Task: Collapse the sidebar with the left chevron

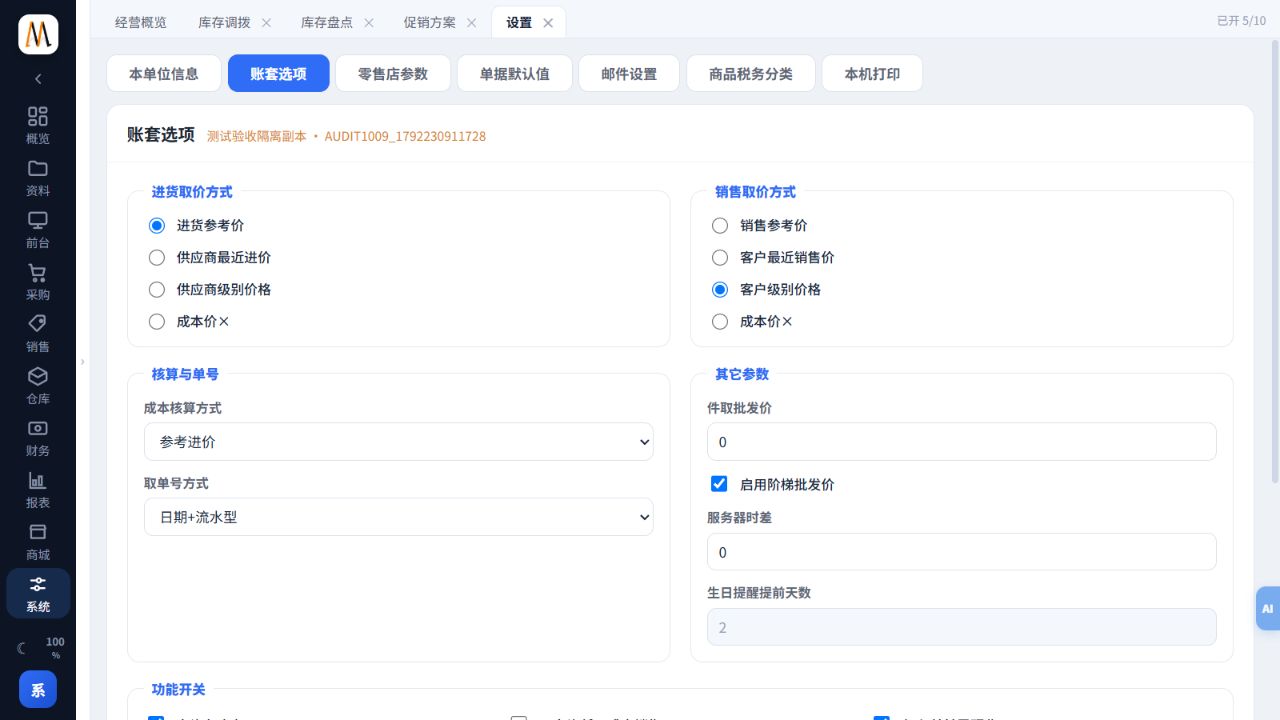Action: tap(38, 79)
